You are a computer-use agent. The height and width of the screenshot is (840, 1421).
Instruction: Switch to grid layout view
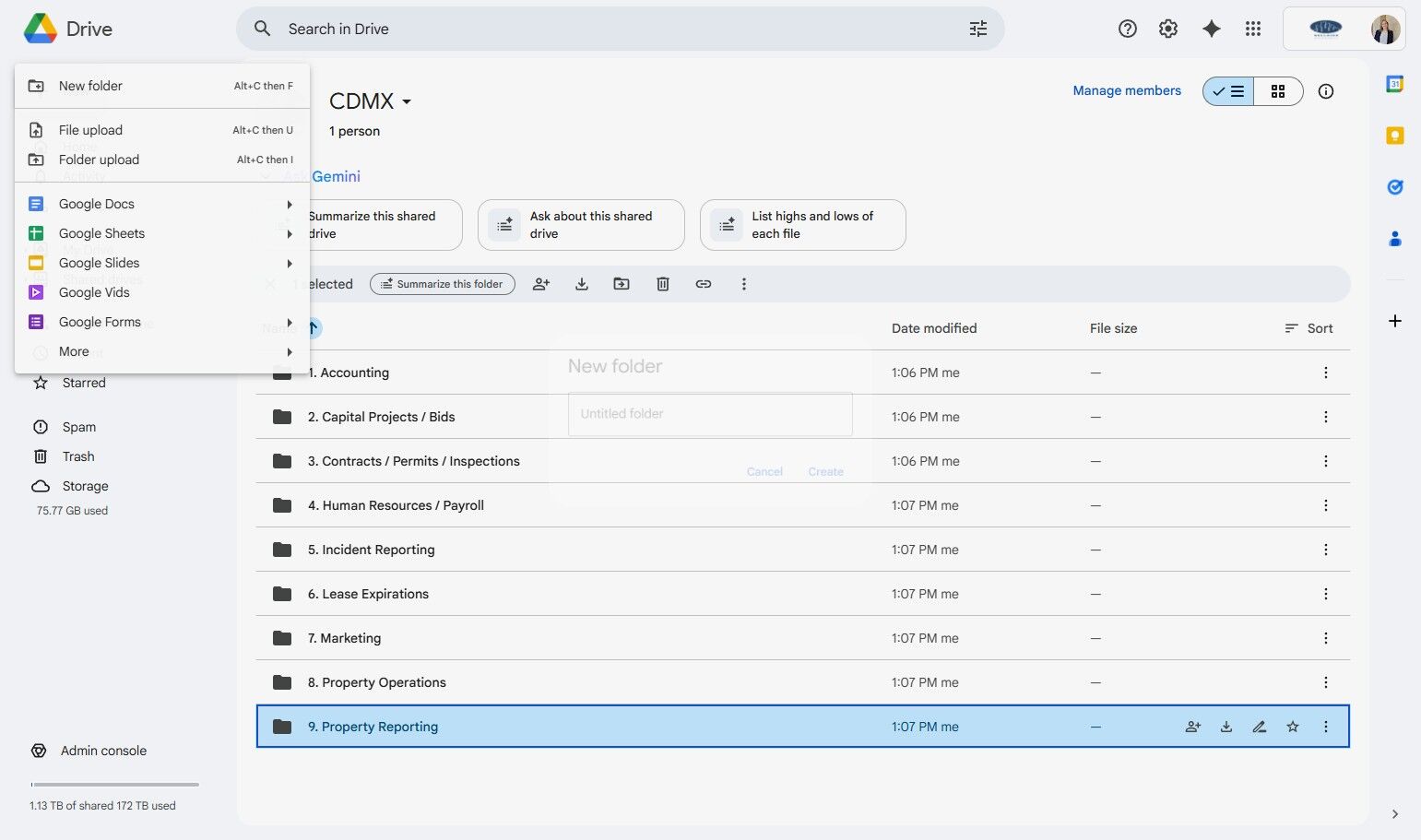click(1278, 91)
